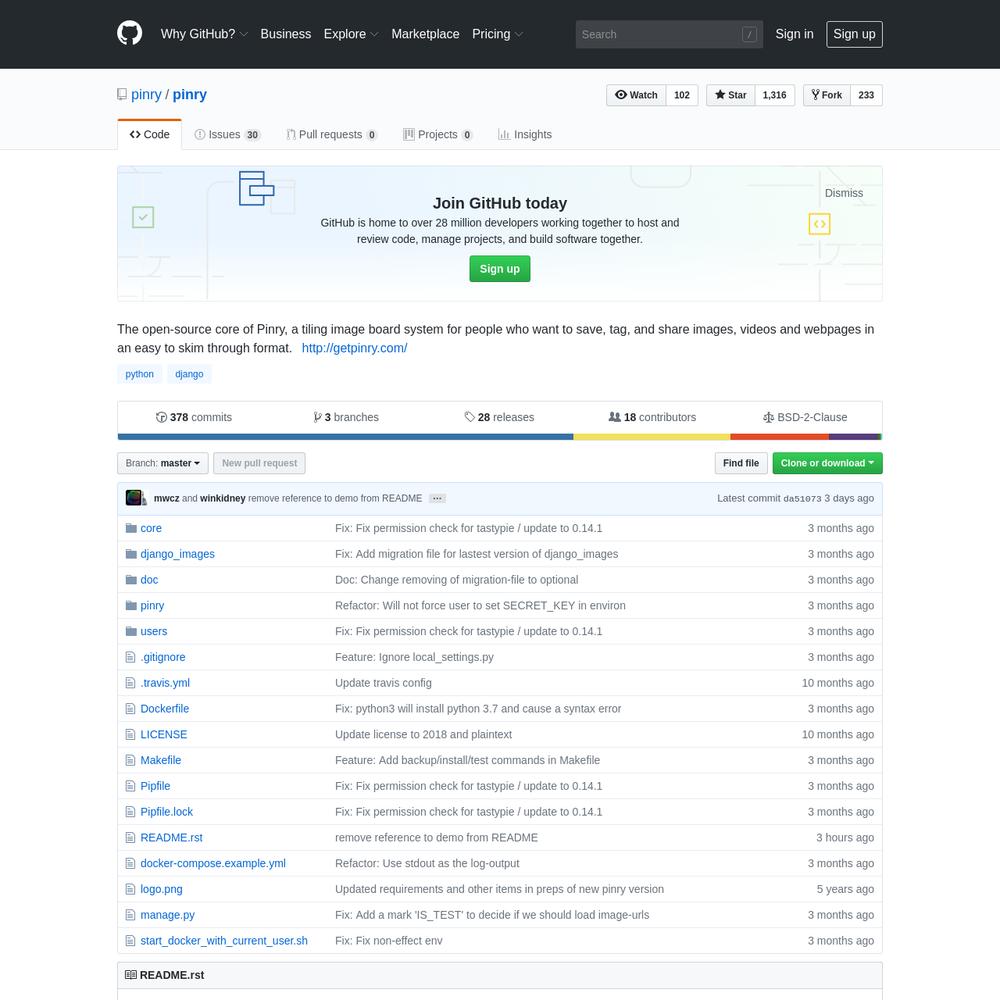
Task: Click the commits history icon
Action: click(x=161, y=417)
